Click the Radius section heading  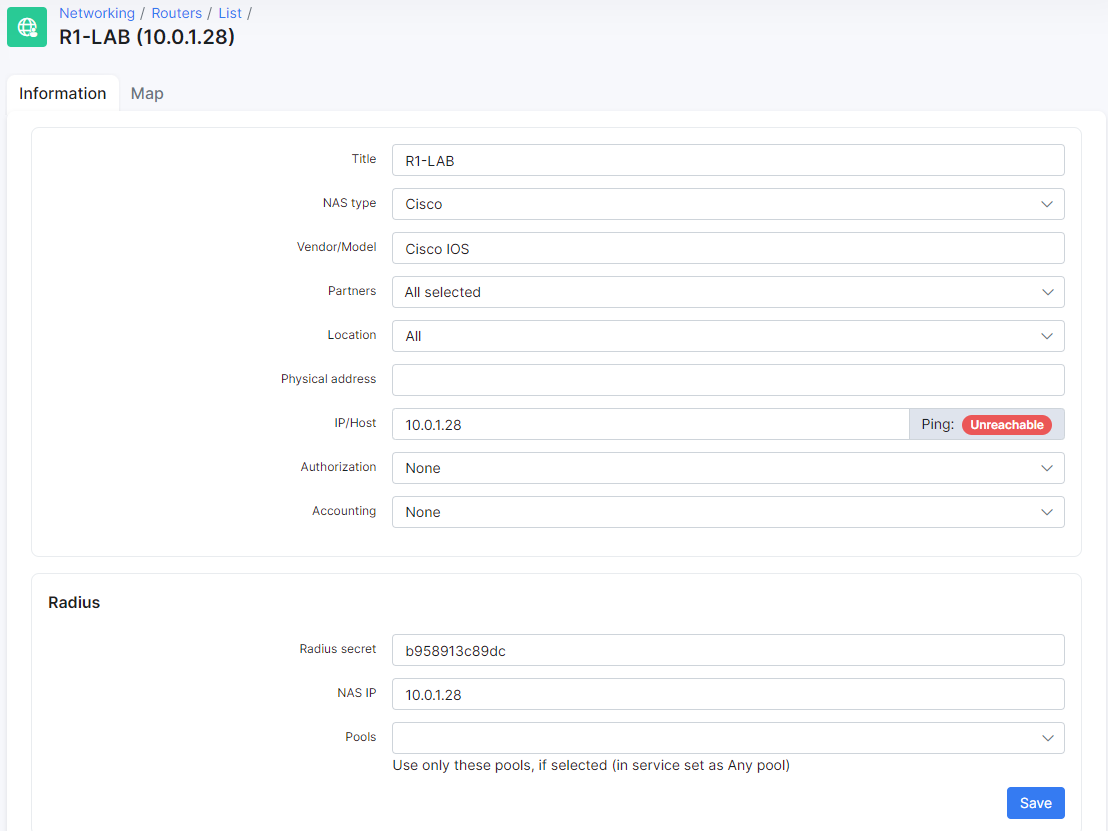74,603
